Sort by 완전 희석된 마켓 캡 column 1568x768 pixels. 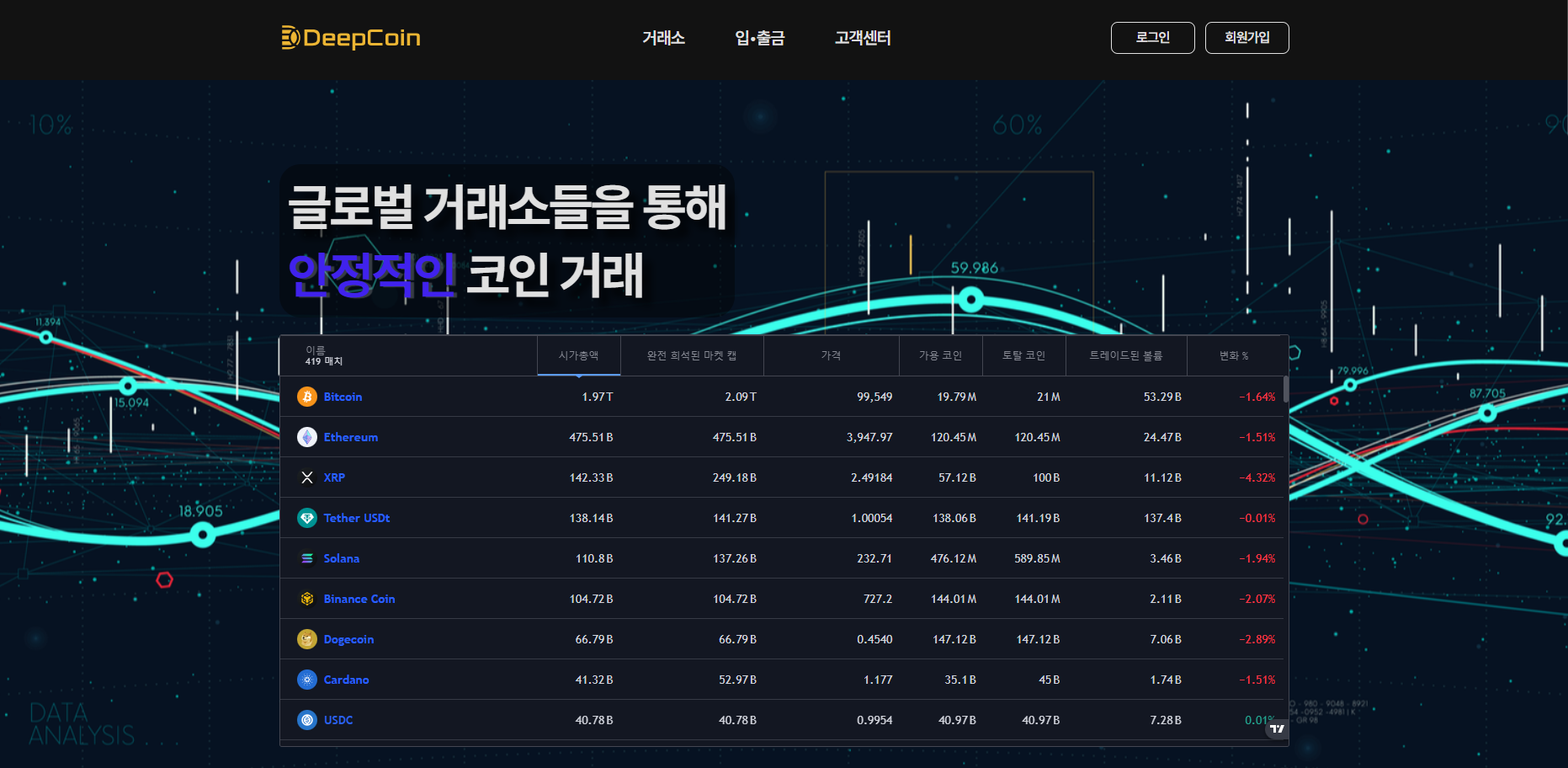692,355
